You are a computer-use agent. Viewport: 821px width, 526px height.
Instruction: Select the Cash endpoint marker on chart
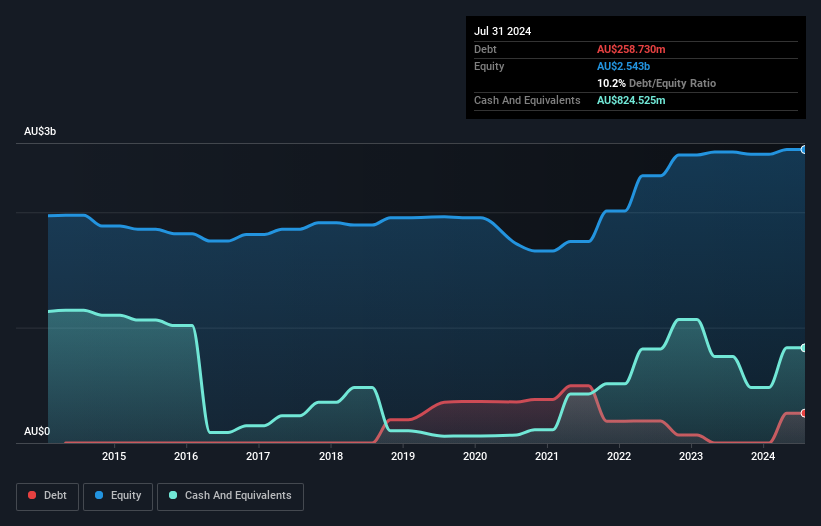804,348
